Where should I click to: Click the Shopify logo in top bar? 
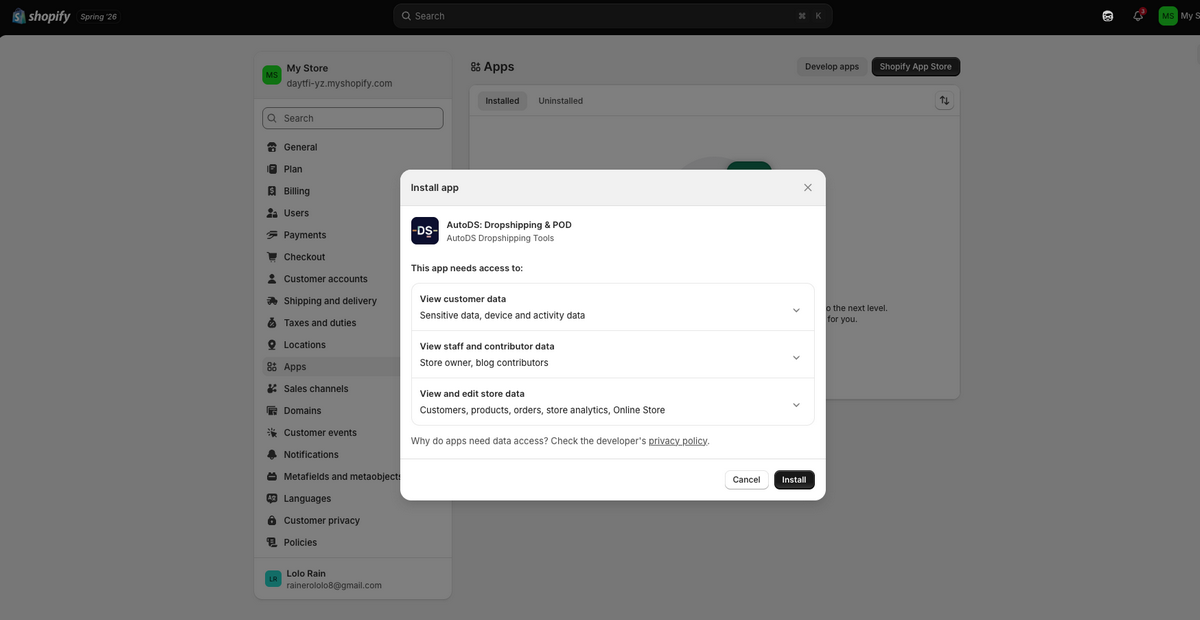tap(41, 16)
